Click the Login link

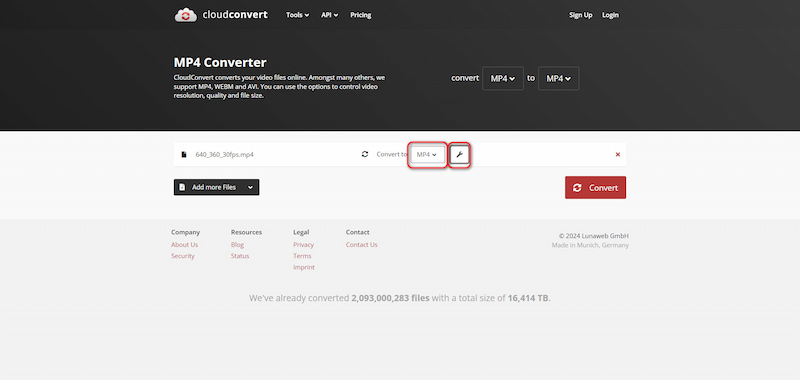(x=610, y=15)
